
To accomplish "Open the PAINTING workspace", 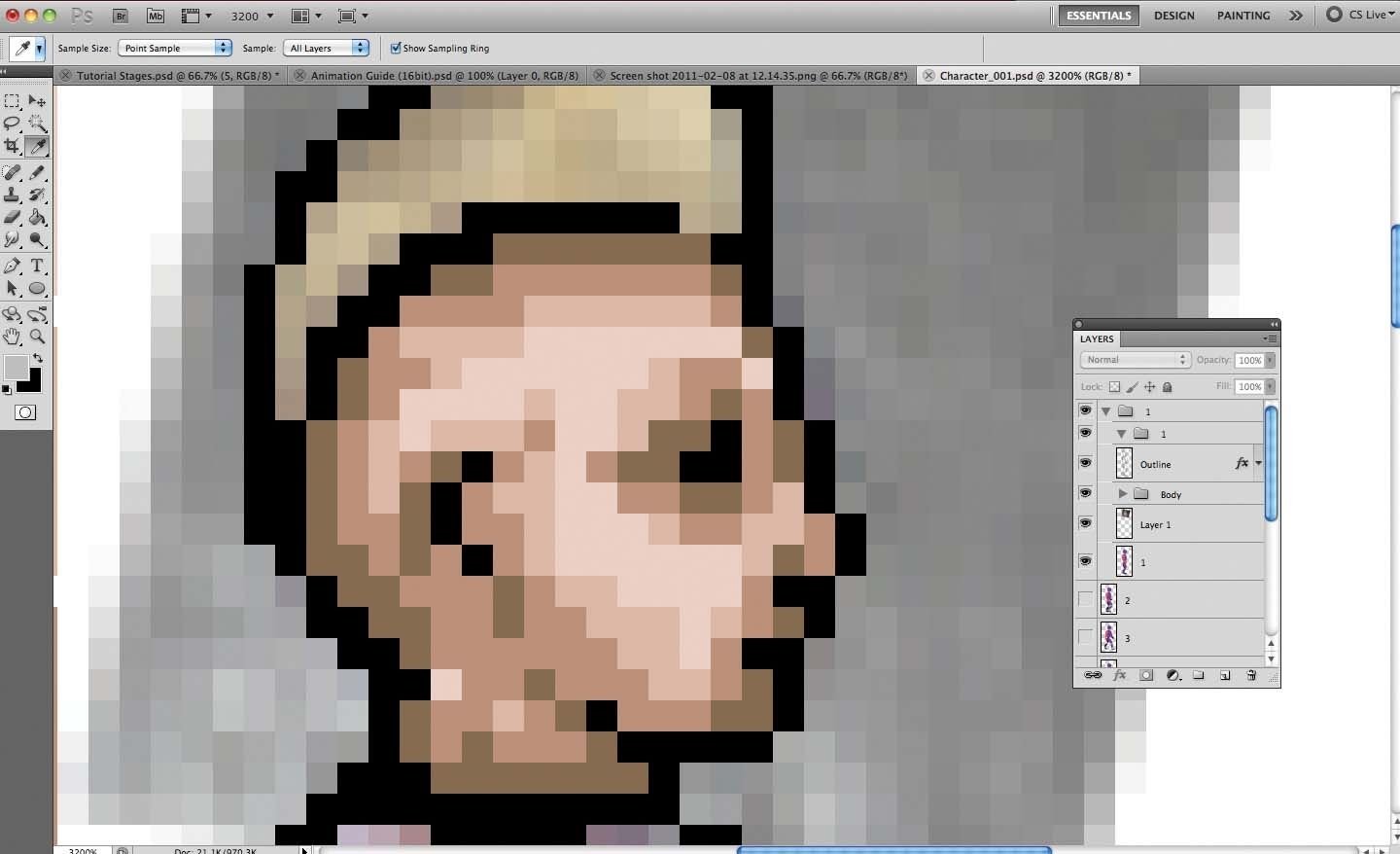I will (x=1243, y=16).
